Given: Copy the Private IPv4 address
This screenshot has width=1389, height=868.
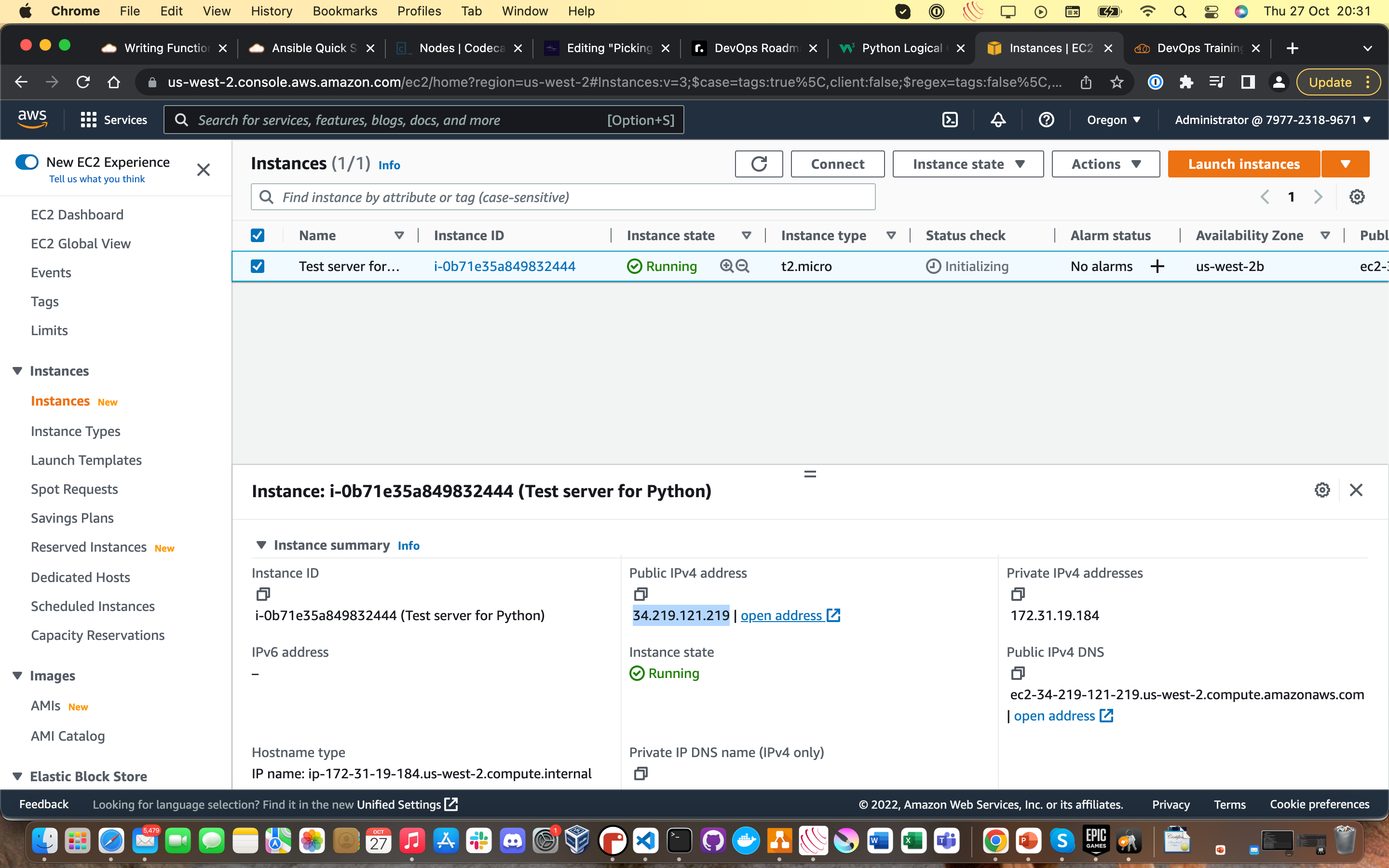Looking at the screenshot, I should pyautogui.click(x=1018, y=594).
